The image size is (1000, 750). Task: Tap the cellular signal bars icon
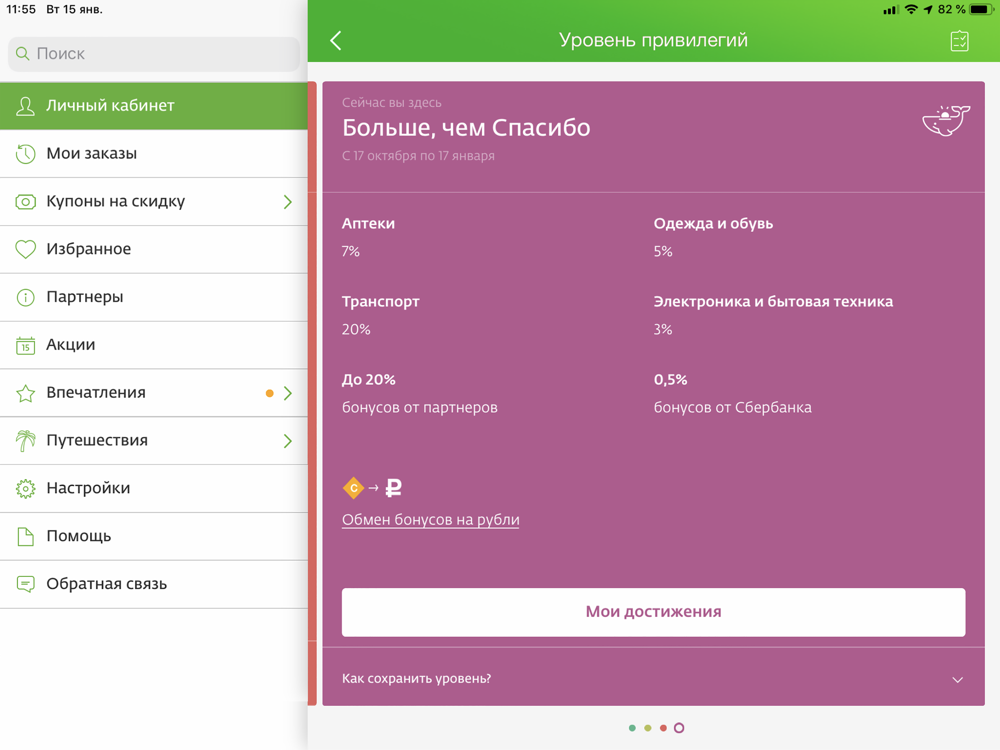[x=891, y=10]
